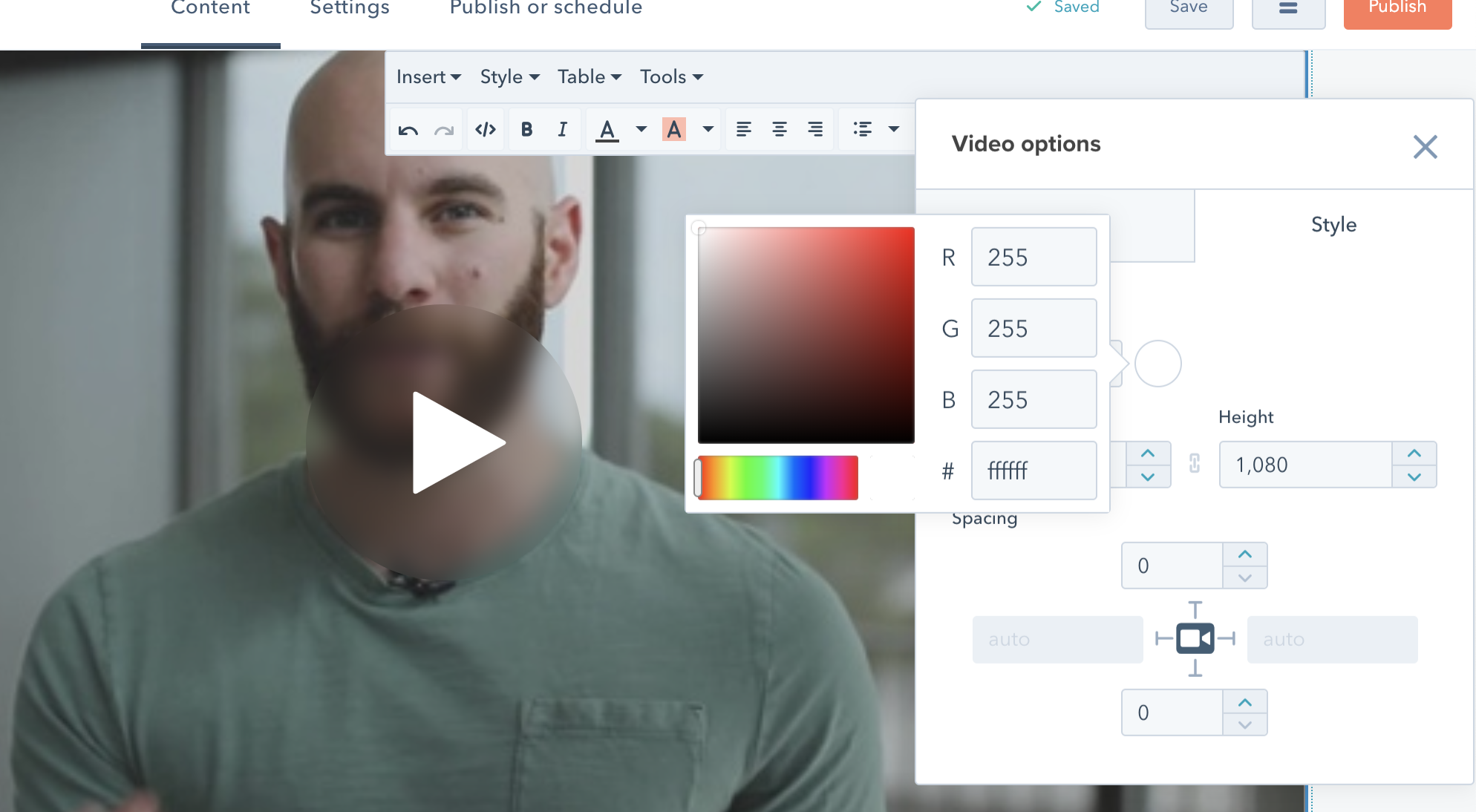The width and height of the screenshot is (1476, 812).
Task: Apply the background highlight color
Action: 674,130
